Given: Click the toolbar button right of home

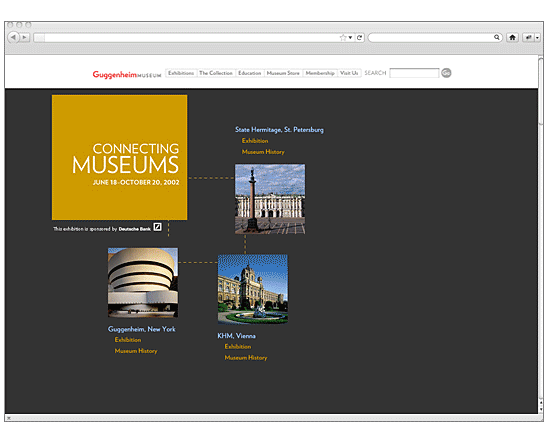Looking at the screenshot, I should click(529, 37).
